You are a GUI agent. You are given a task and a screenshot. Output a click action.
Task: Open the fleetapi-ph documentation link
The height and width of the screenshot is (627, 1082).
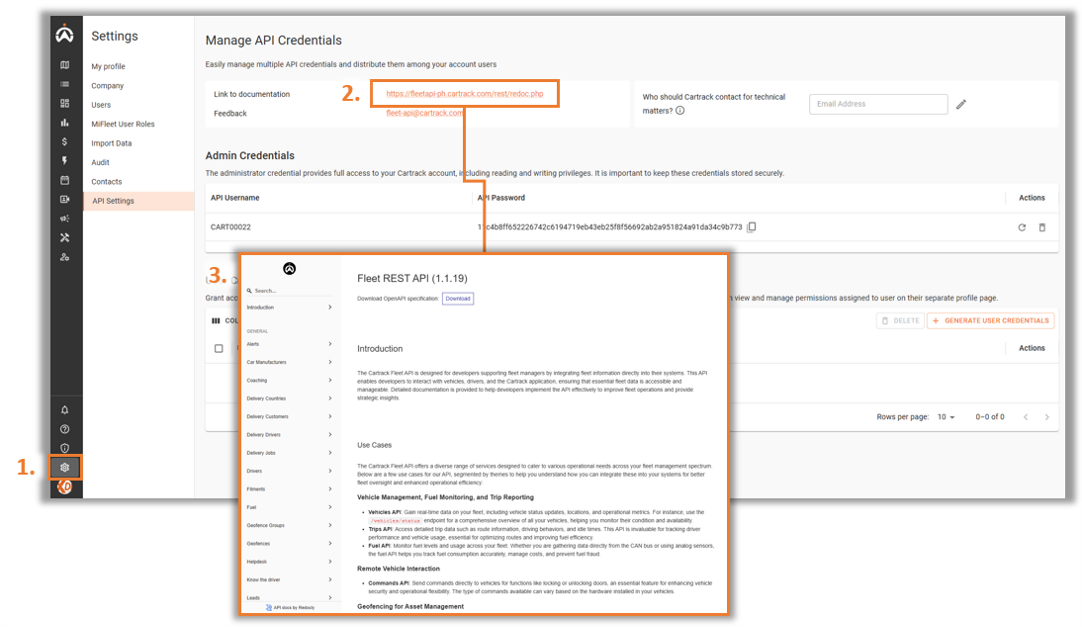tap(464, 94)
